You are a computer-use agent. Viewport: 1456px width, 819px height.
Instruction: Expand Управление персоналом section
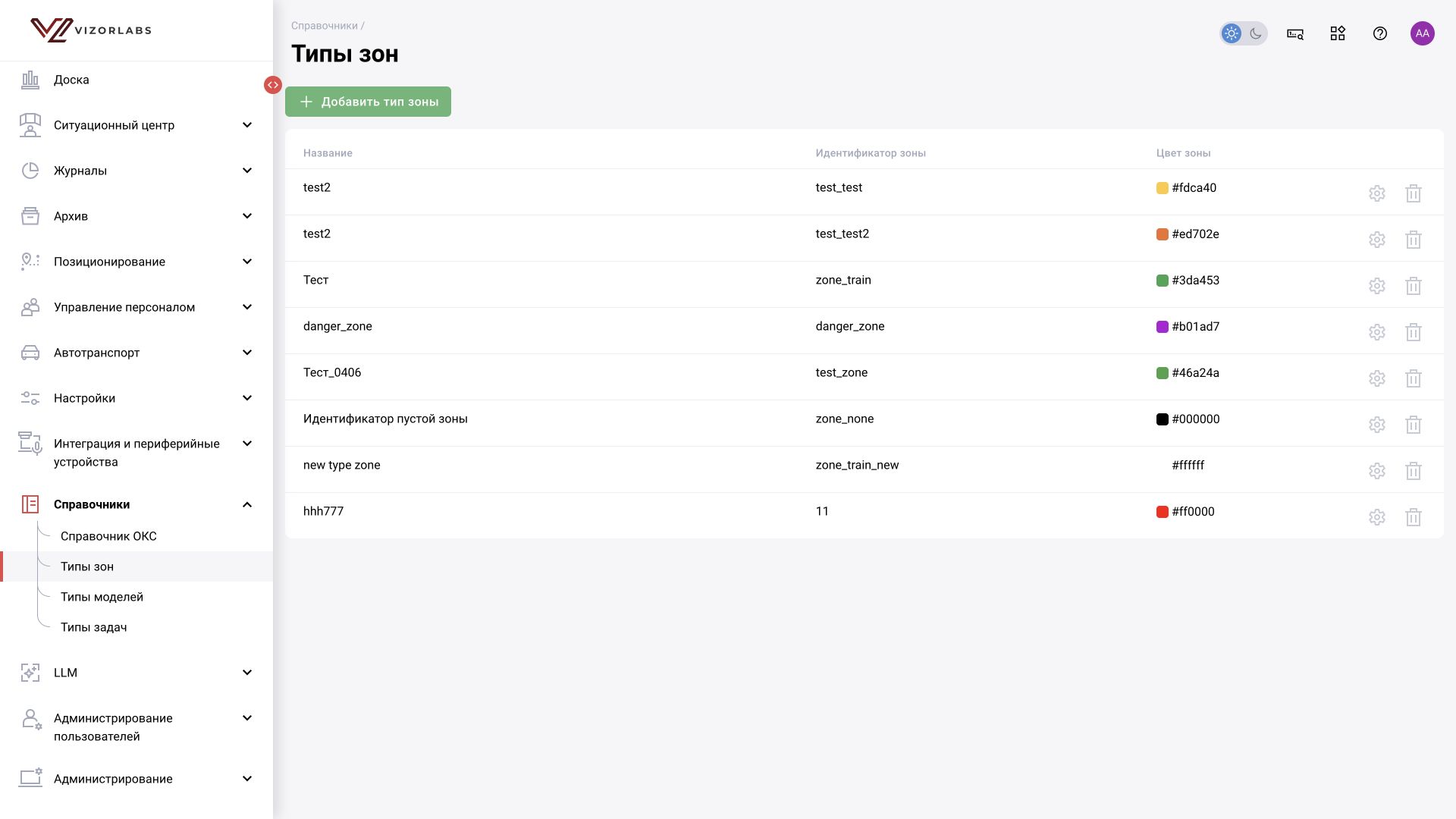(136, 307)
